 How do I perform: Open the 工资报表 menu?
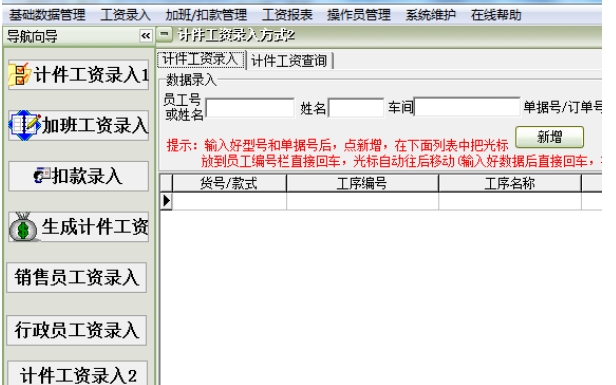pyautogui.click(x=287, y=15)
